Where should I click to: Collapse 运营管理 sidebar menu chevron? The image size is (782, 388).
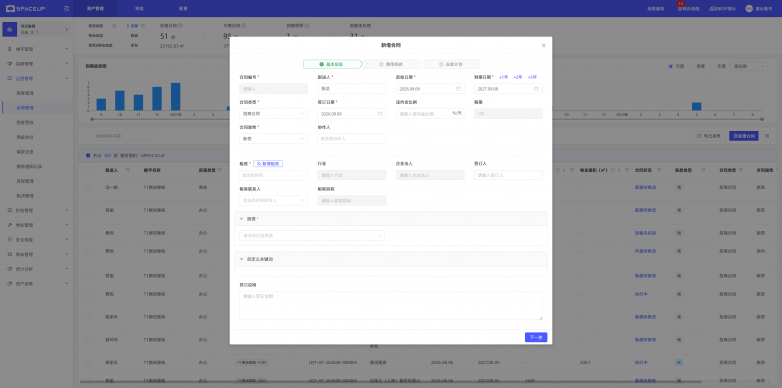(67, 78)
